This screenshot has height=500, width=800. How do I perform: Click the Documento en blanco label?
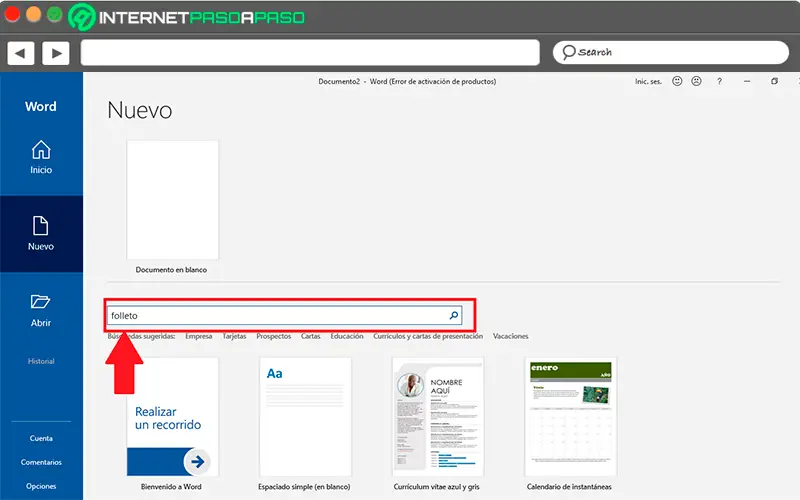(171, 269)
